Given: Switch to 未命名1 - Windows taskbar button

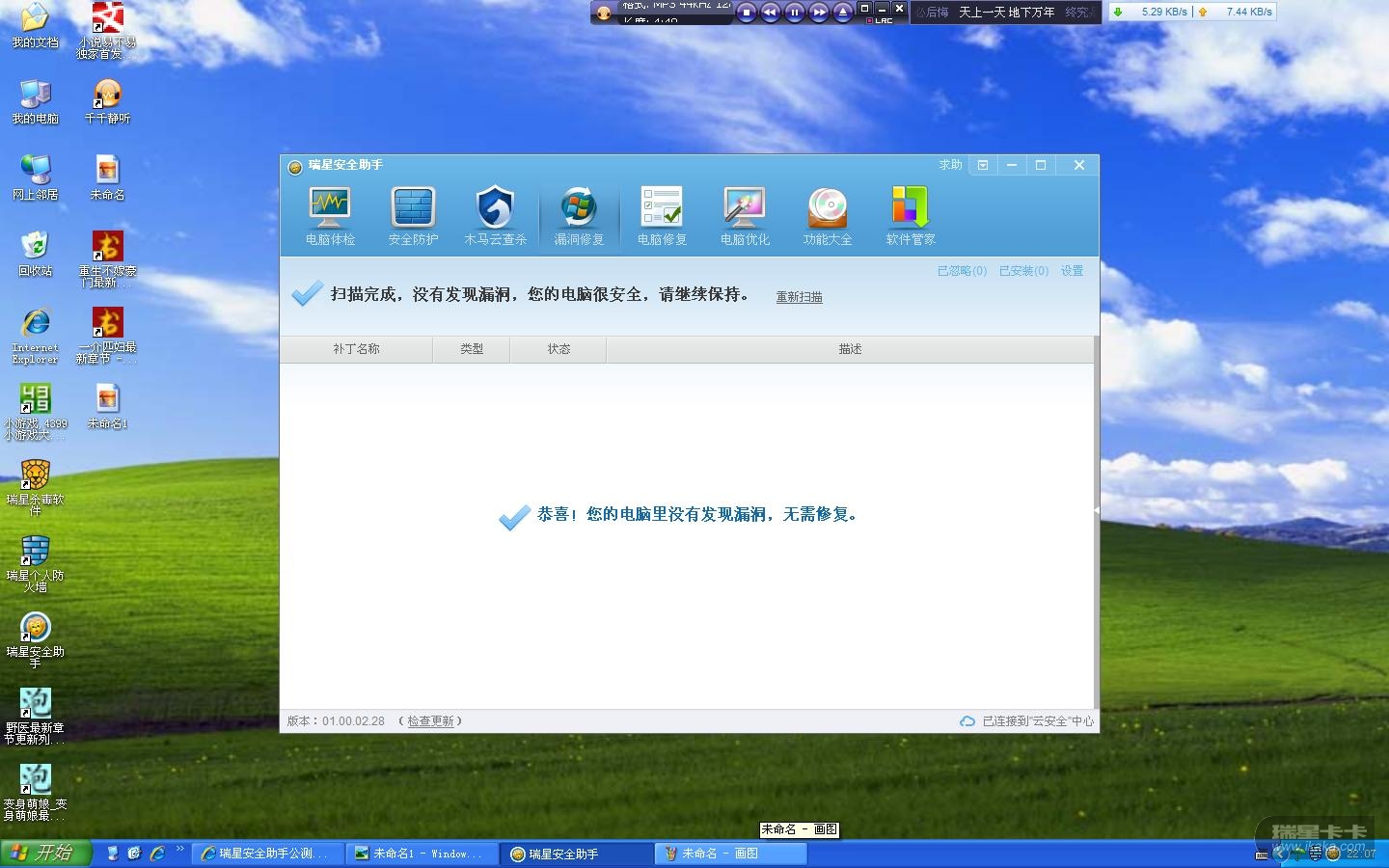Looking at the screenshot, I should pos(422,854).
